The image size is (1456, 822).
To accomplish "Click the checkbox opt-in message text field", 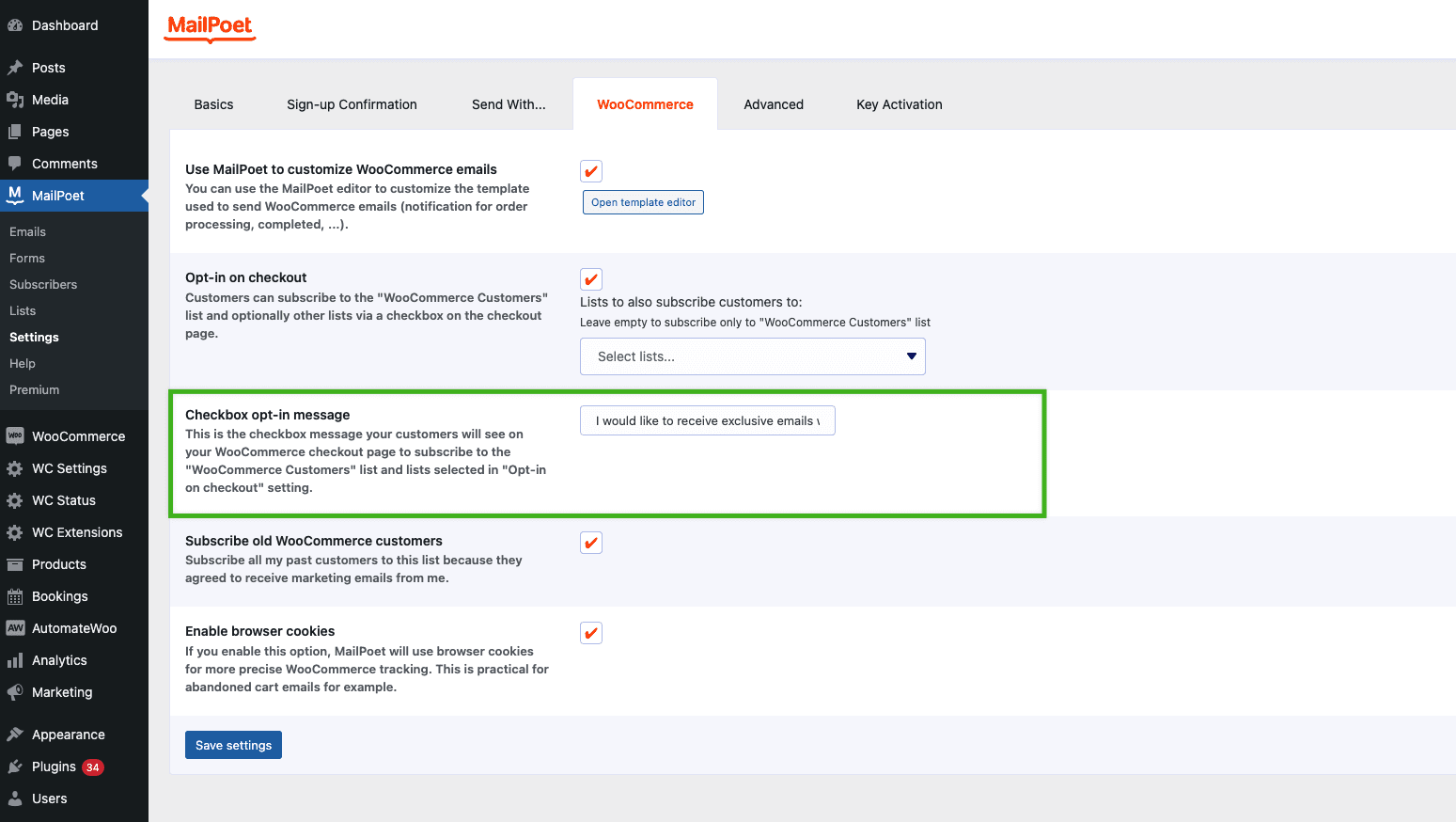I will pos(708,420).
